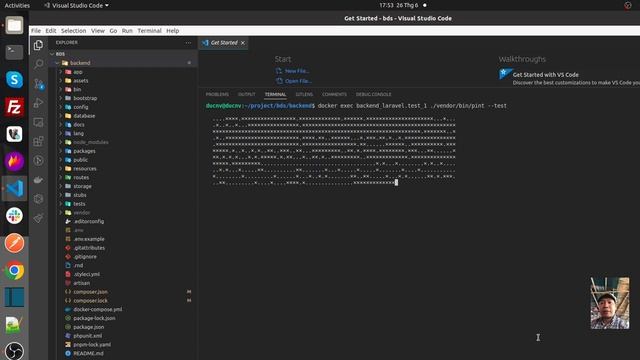640x360 pixels.
Task: Open the Edit menu
Action: click(51, 31)
